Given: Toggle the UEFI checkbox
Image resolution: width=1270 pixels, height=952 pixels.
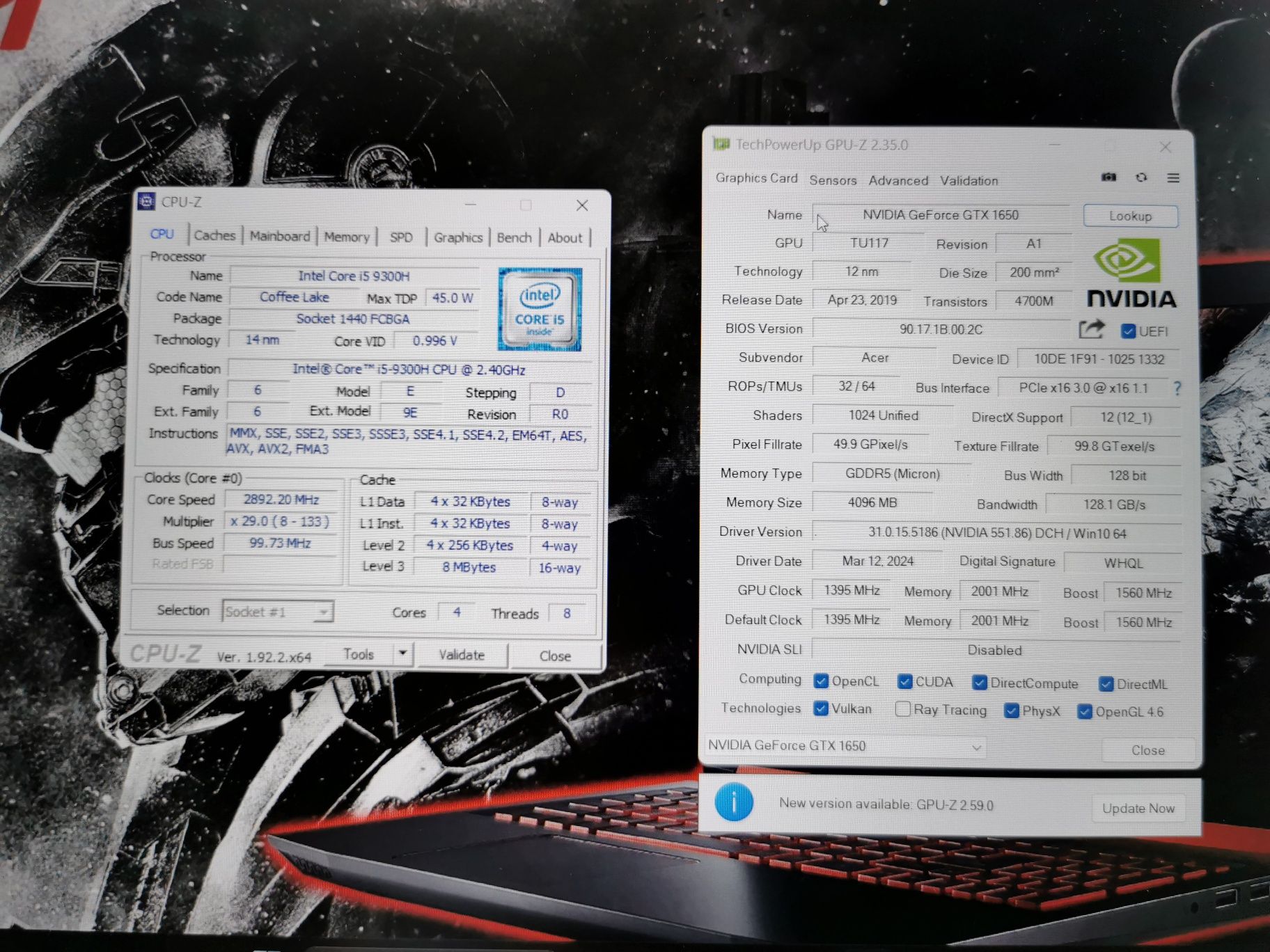Looking at the screenshot, I should (1128, 331).
